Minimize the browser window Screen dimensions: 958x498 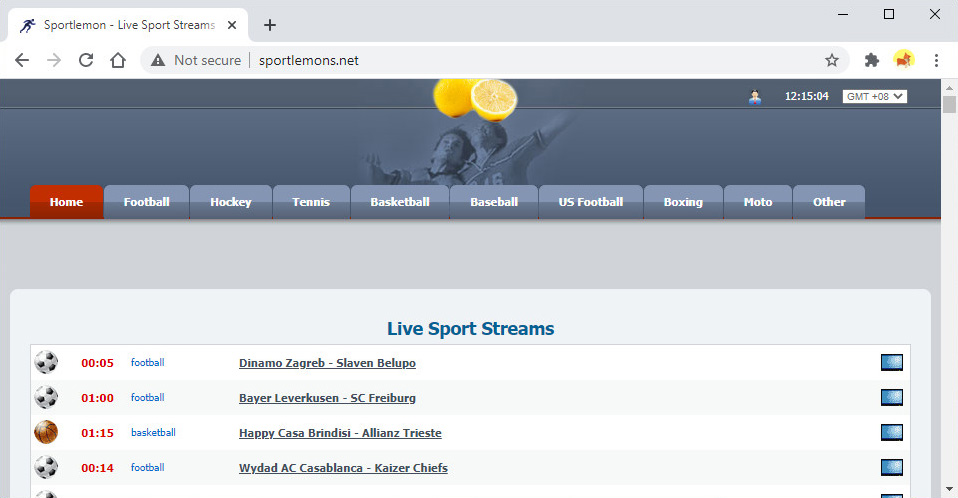click(x=843, y=14)
